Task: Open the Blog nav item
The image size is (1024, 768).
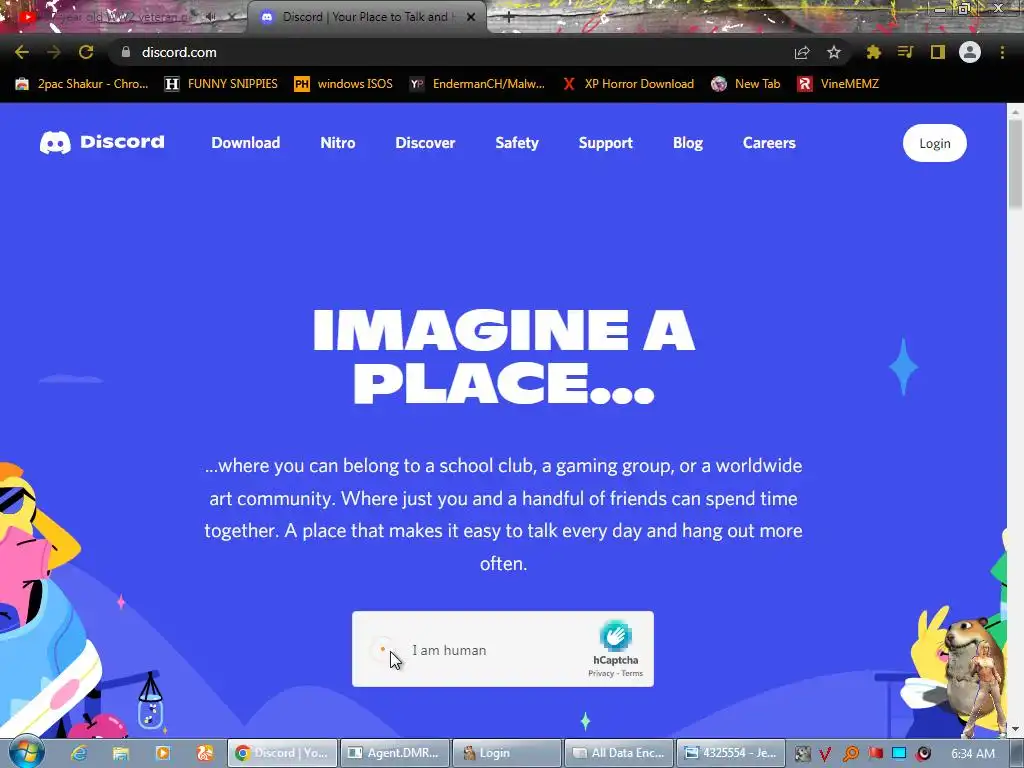Action: coord(688,142)
